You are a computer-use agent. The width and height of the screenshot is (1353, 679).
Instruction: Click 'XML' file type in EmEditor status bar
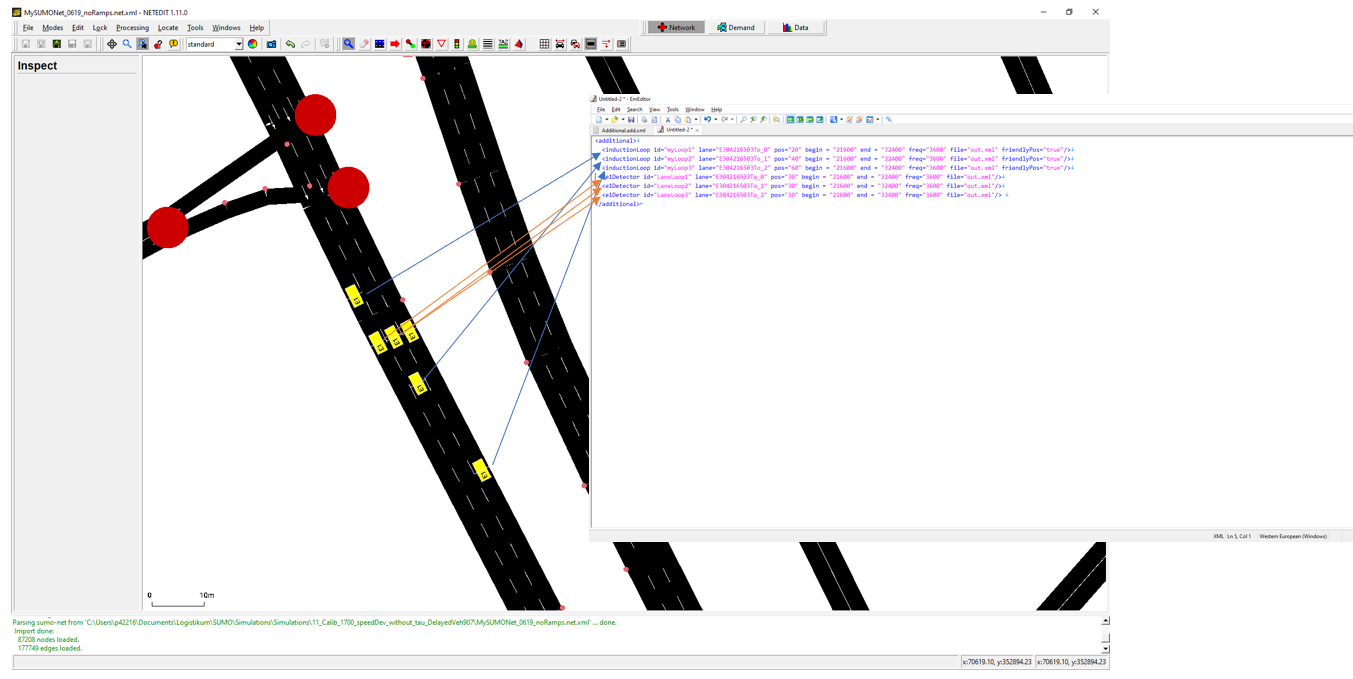tap(1218, 536)
